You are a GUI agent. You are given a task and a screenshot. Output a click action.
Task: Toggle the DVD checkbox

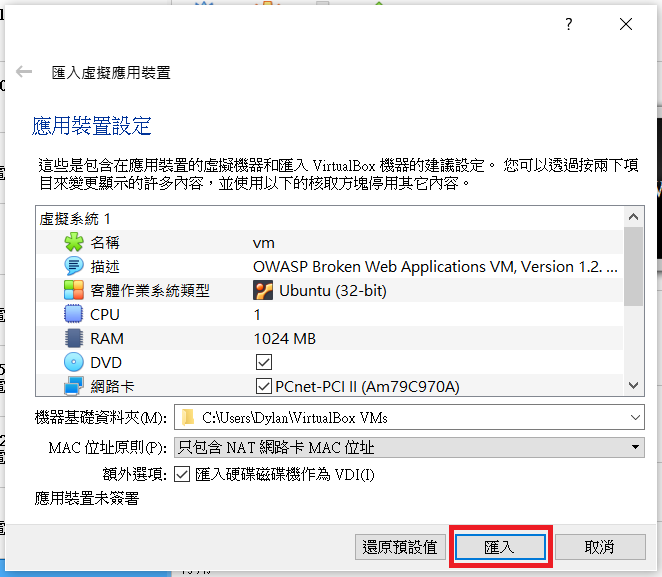click(x=264, y=362)
